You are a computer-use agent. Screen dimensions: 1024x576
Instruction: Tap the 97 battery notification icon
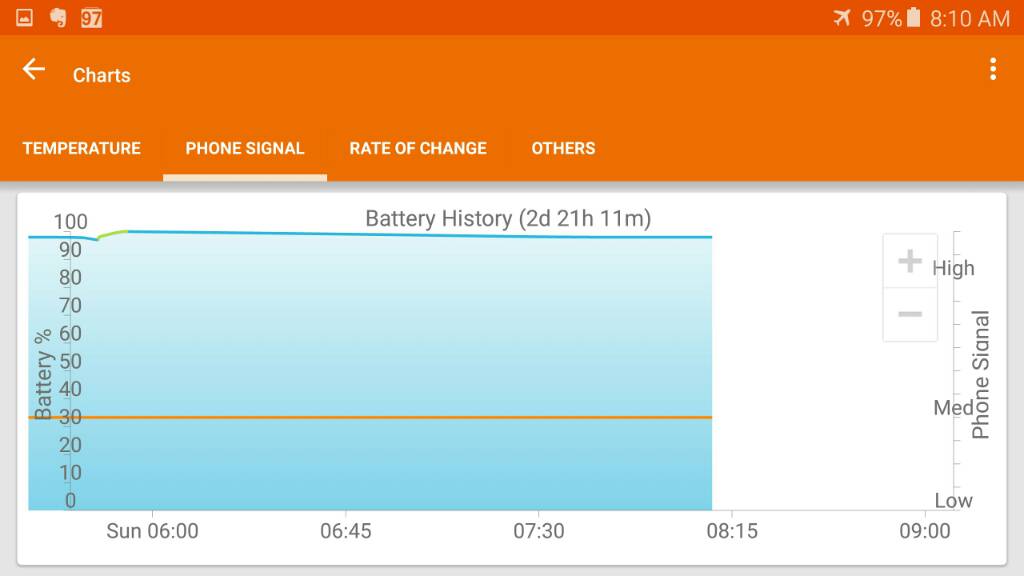(x=91, y=18)
